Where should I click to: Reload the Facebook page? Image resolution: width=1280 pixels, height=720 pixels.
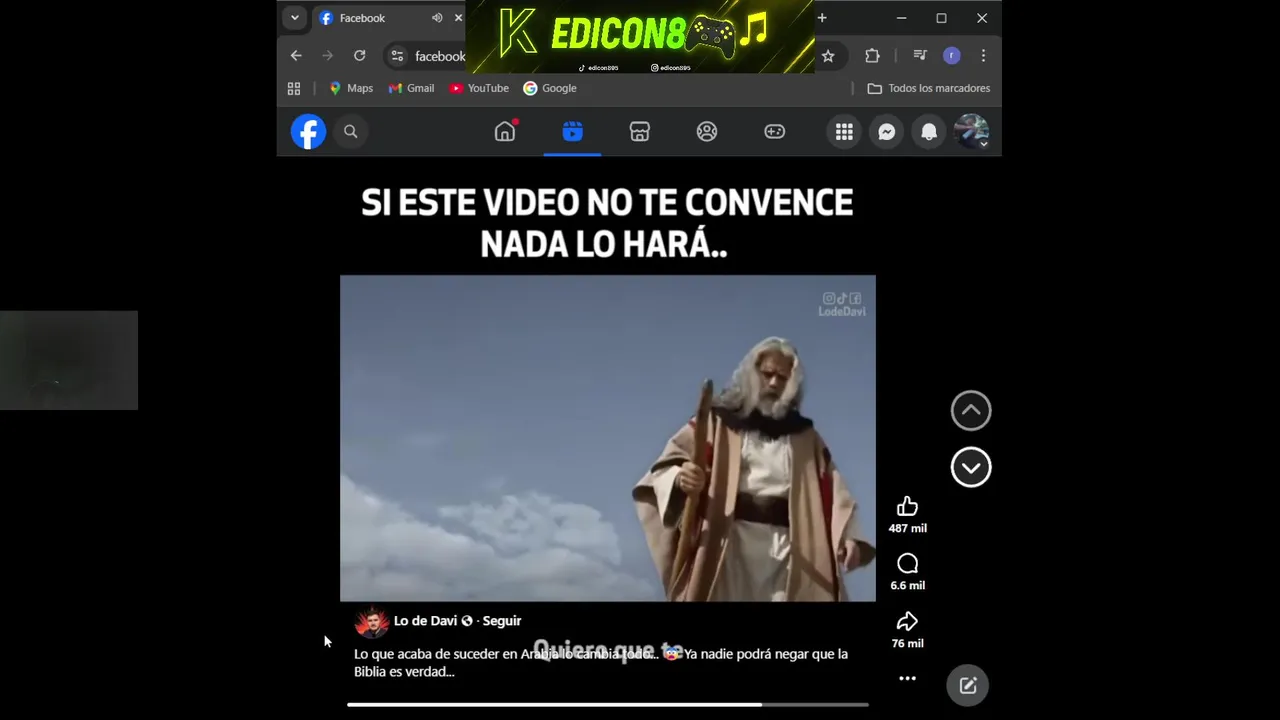tap(360, 56)
